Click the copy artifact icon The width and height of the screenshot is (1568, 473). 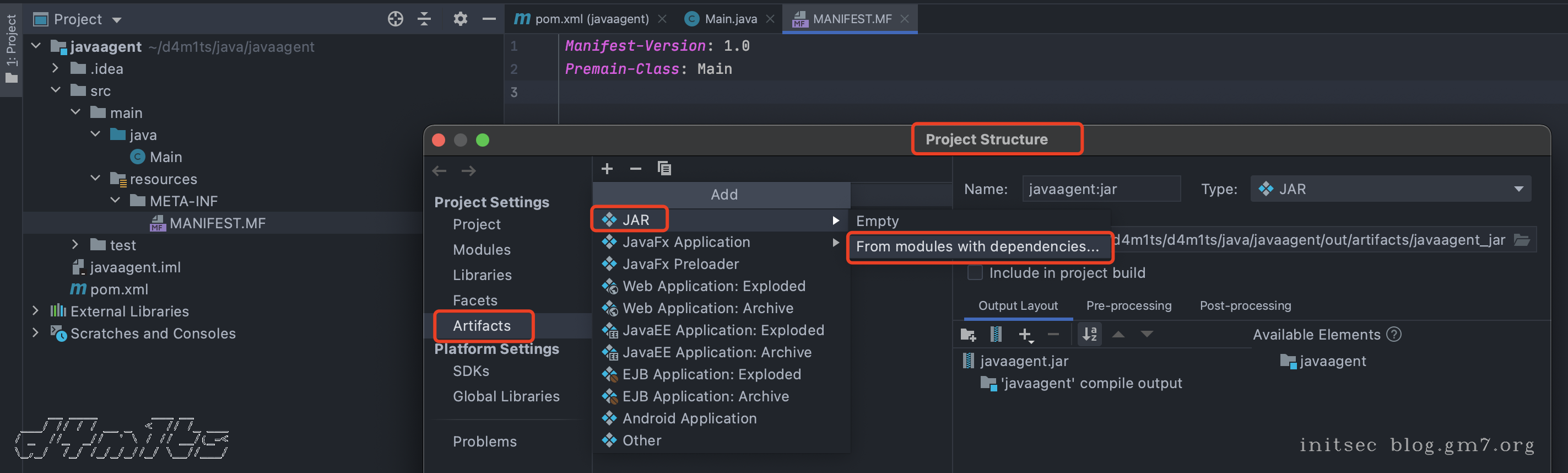tap(664, 169)
